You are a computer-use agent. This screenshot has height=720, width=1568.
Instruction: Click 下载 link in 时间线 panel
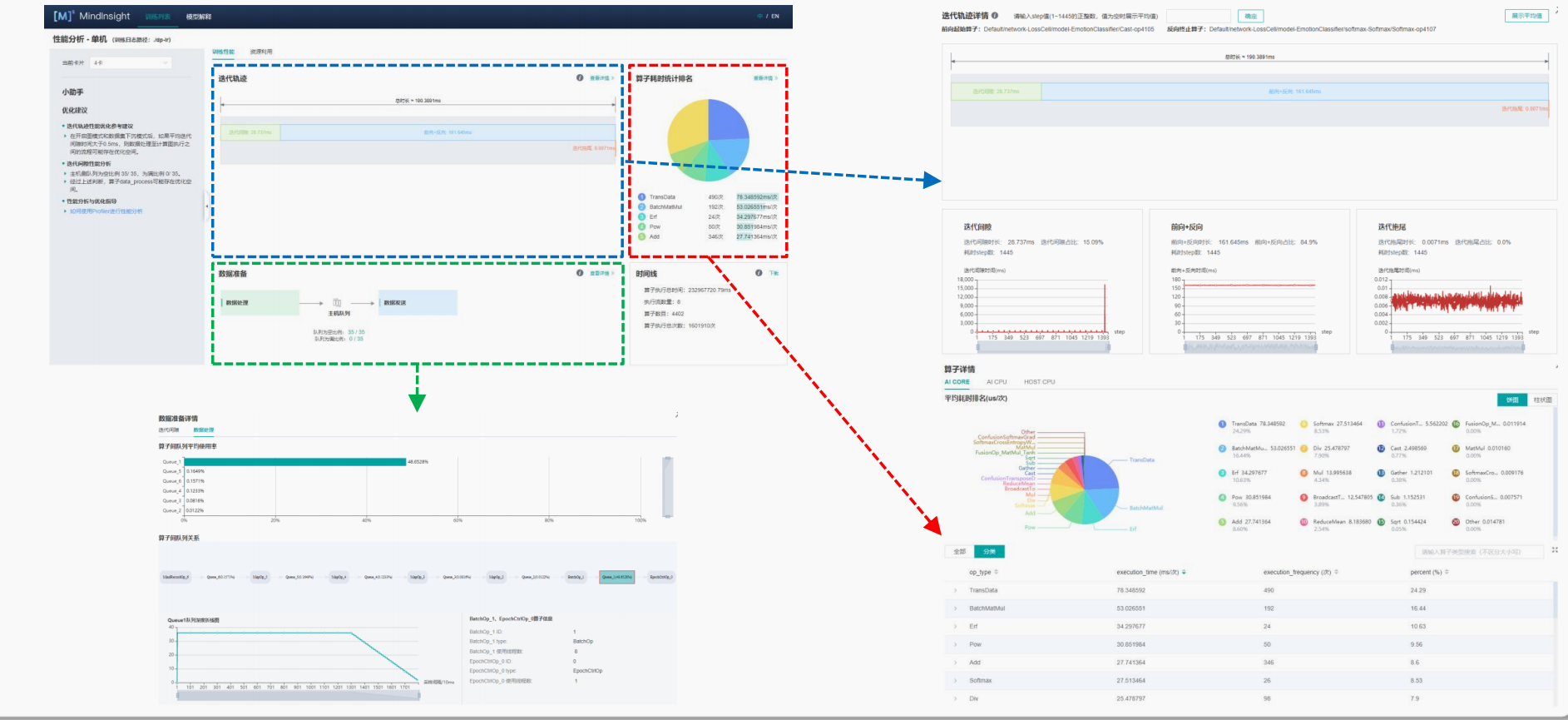tap(774, 273)
